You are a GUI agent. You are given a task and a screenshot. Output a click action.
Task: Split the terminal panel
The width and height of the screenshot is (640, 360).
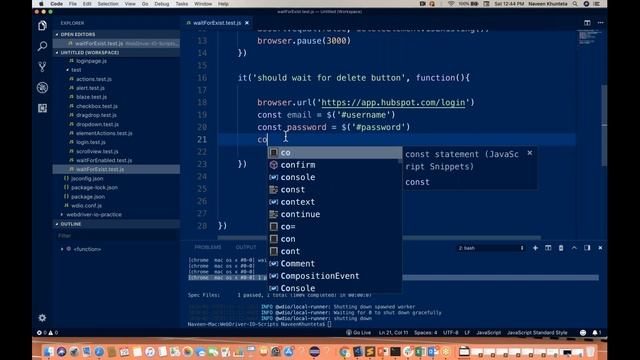pos(548,248)
